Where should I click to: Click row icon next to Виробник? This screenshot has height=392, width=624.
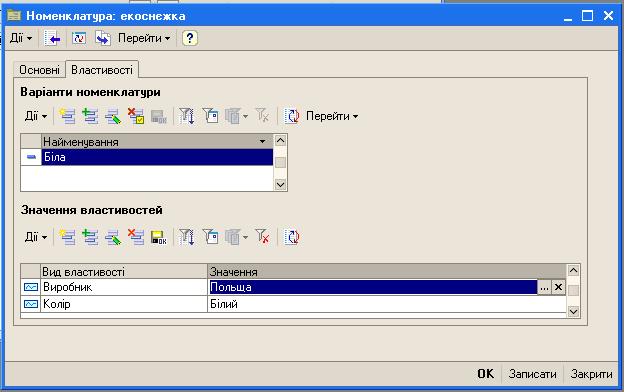tap(31, 287)
